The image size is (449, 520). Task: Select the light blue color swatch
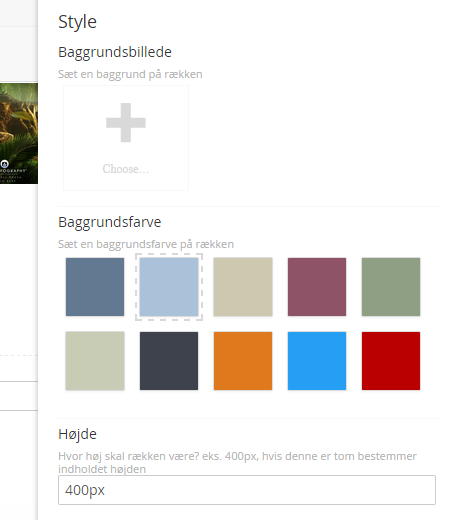coord(169,287)
